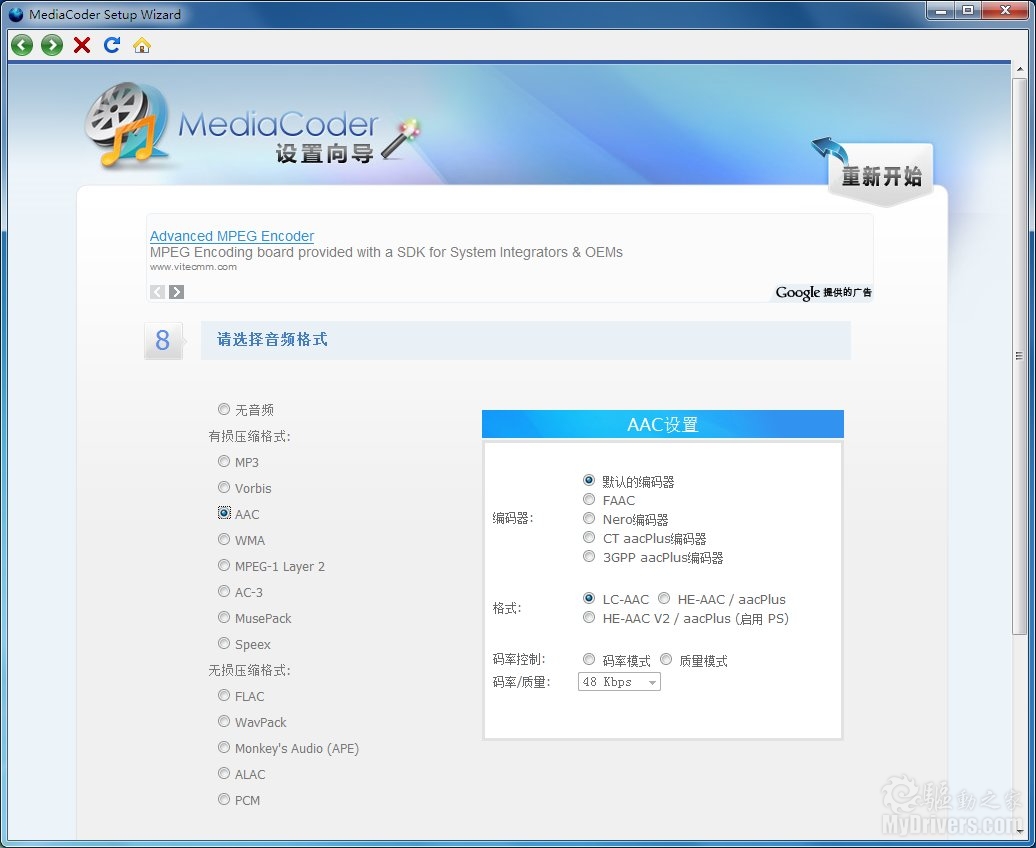1036x848 pixels.
Task: Enable HE-AAC / aacPlus format
Action: point(664,599)
